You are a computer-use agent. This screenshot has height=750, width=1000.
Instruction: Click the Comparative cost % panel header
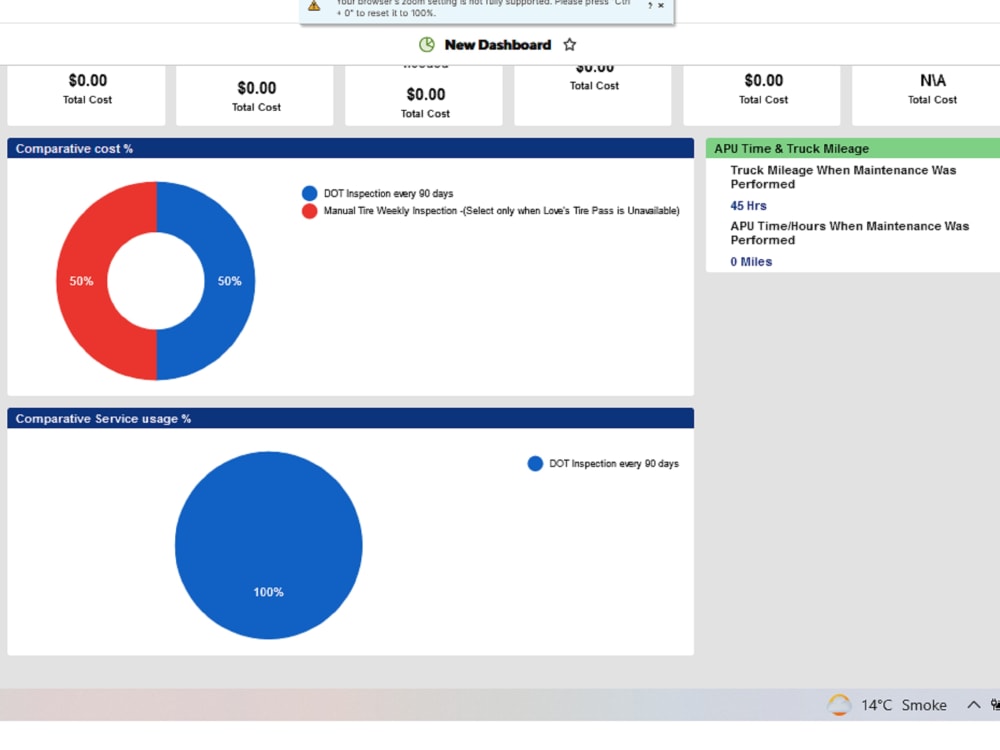coord(74,148)
